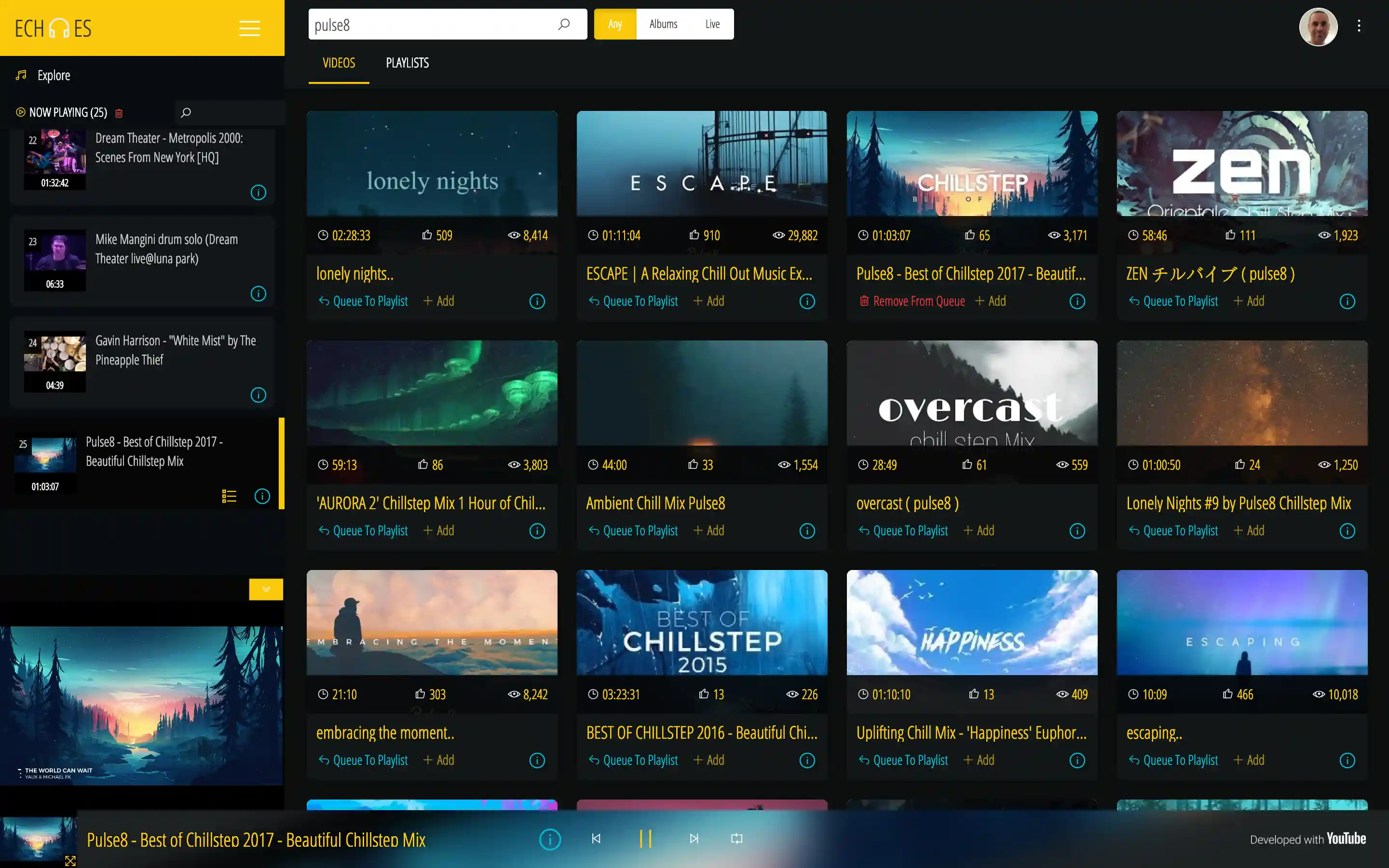Open the three-dot options menu near the avatar
1389x868 pixels.
pyautogui.click(x=1359, y=25)
